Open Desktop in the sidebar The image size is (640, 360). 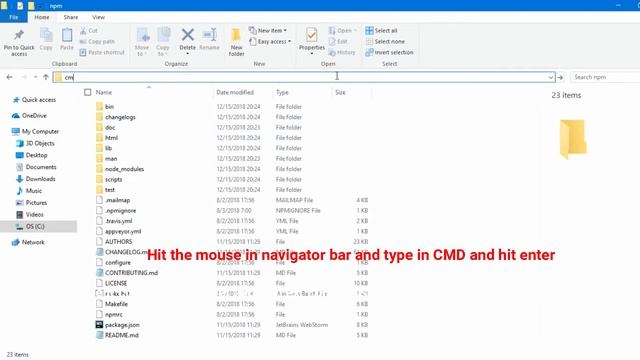pos(31,155)
